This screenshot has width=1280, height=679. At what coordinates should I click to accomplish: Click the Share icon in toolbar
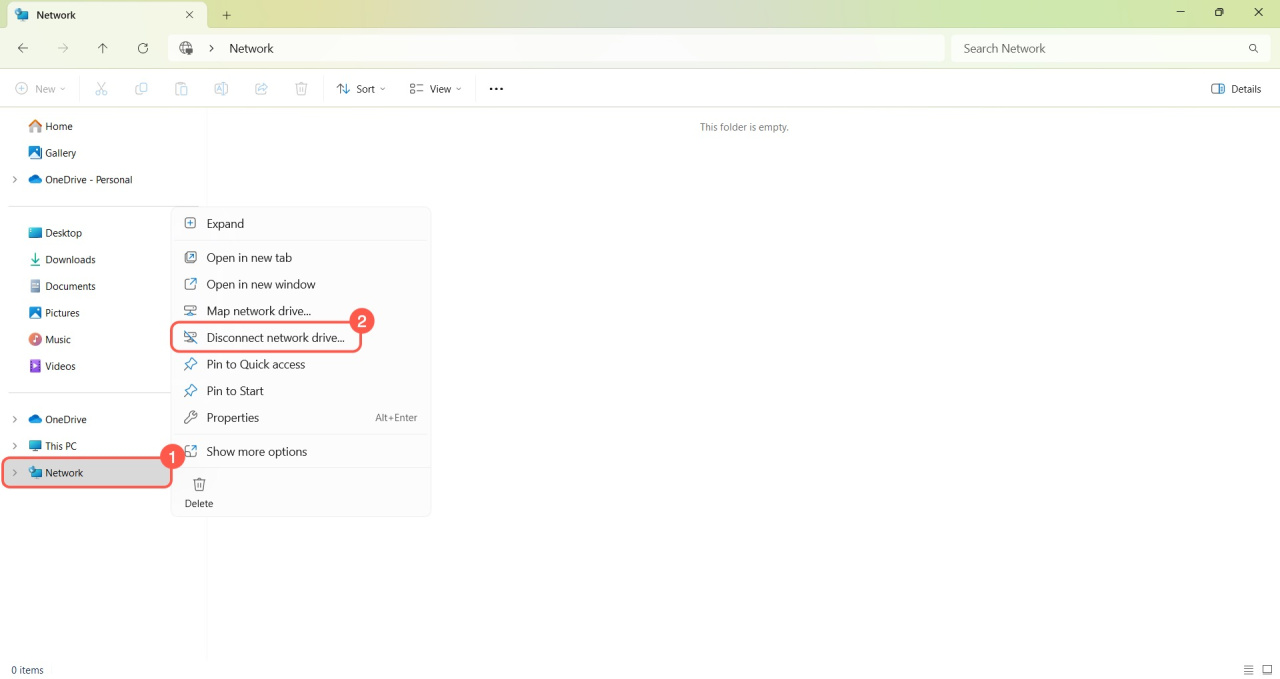pyautogui.click(x=261, y=89)
